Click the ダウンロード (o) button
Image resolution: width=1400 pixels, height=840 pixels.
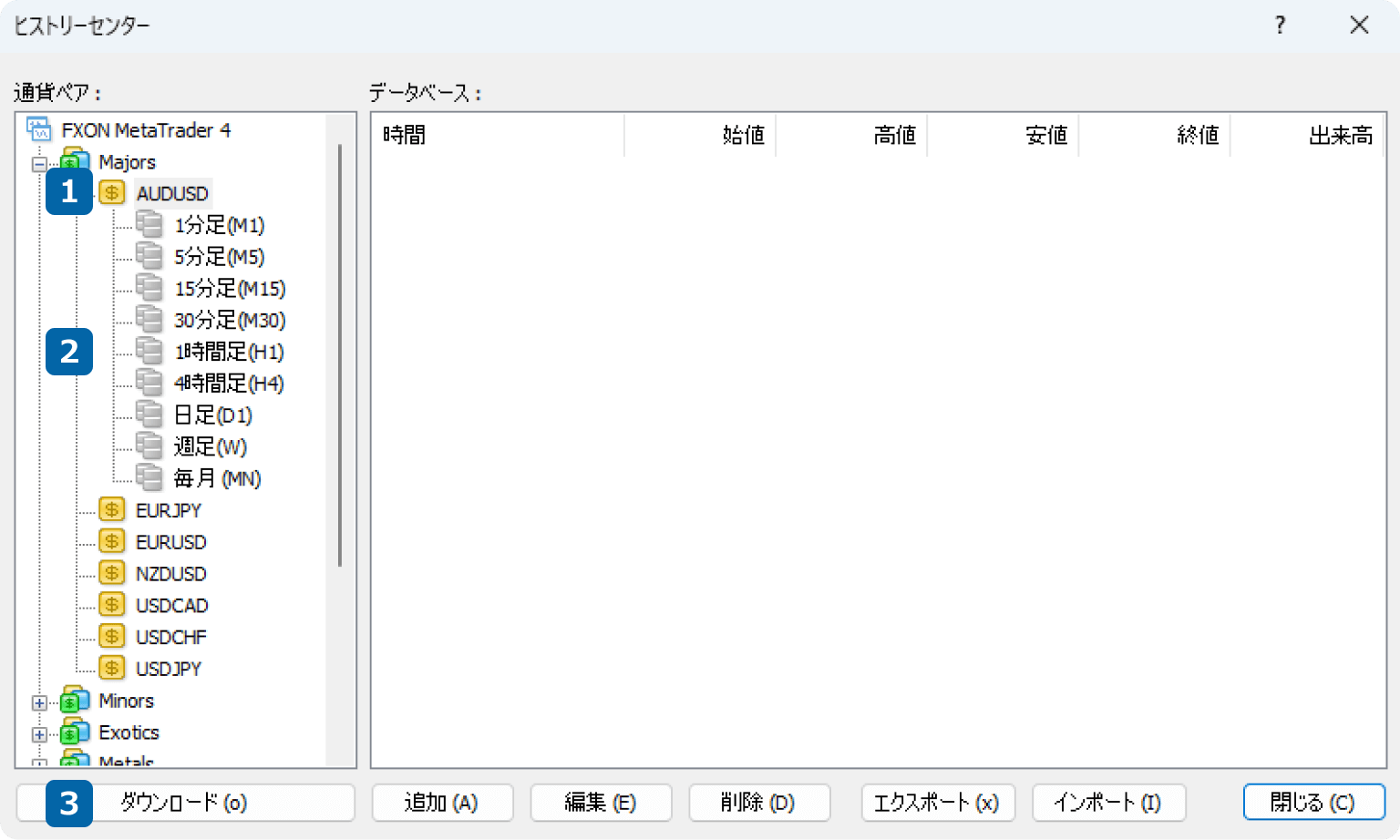coord(185,803)
